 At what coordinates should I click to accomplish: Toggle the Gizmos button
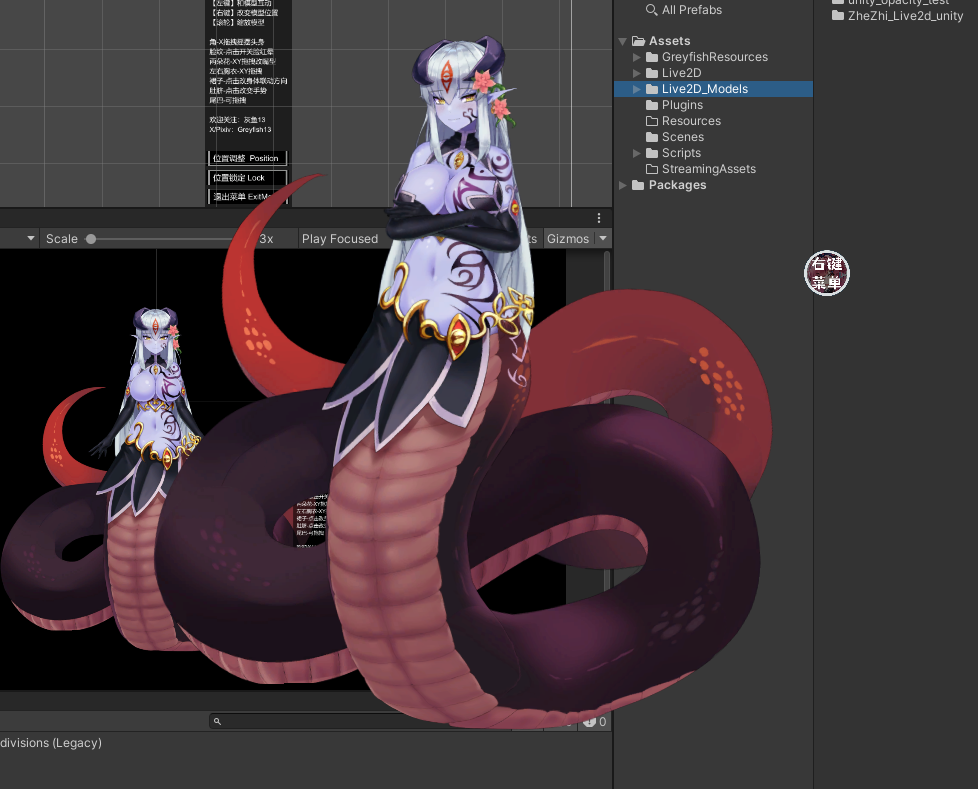(568, 239)
